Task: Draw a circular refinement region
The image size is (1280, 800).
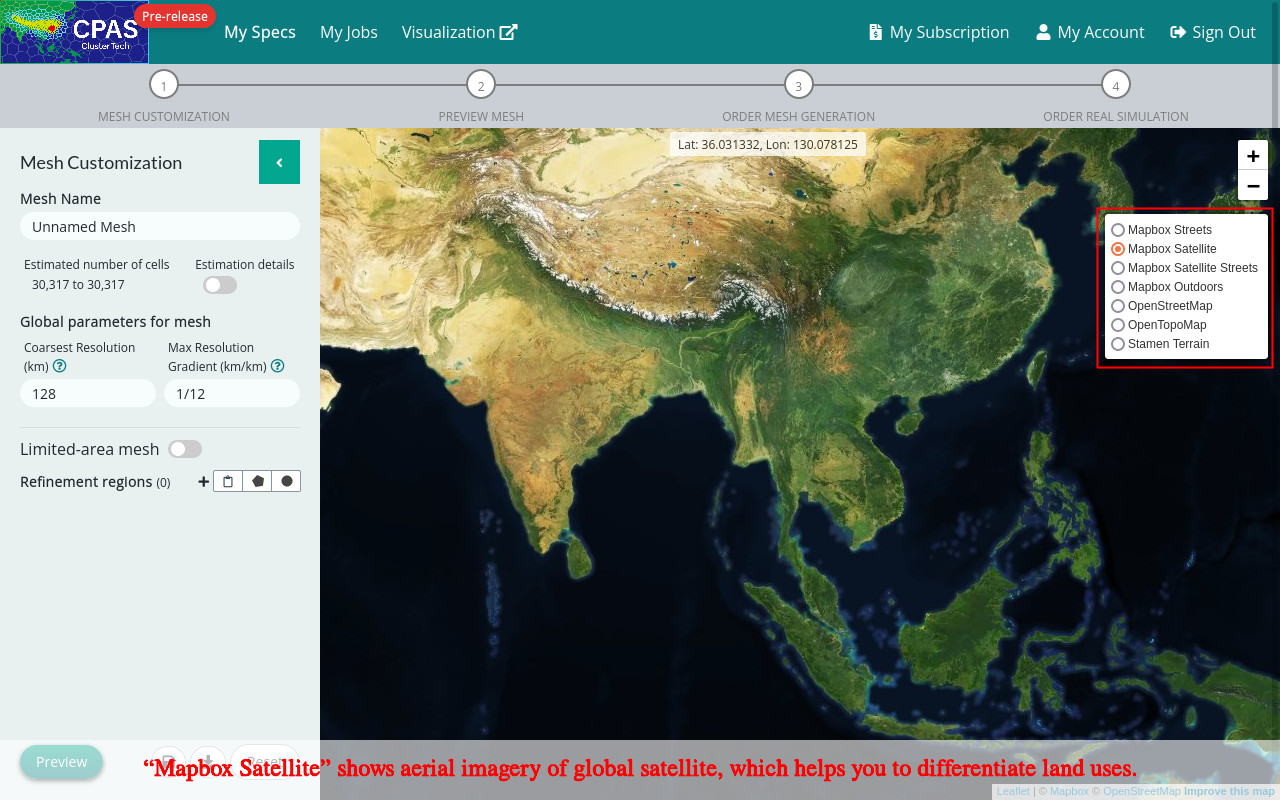Action: tap(287, 481)
